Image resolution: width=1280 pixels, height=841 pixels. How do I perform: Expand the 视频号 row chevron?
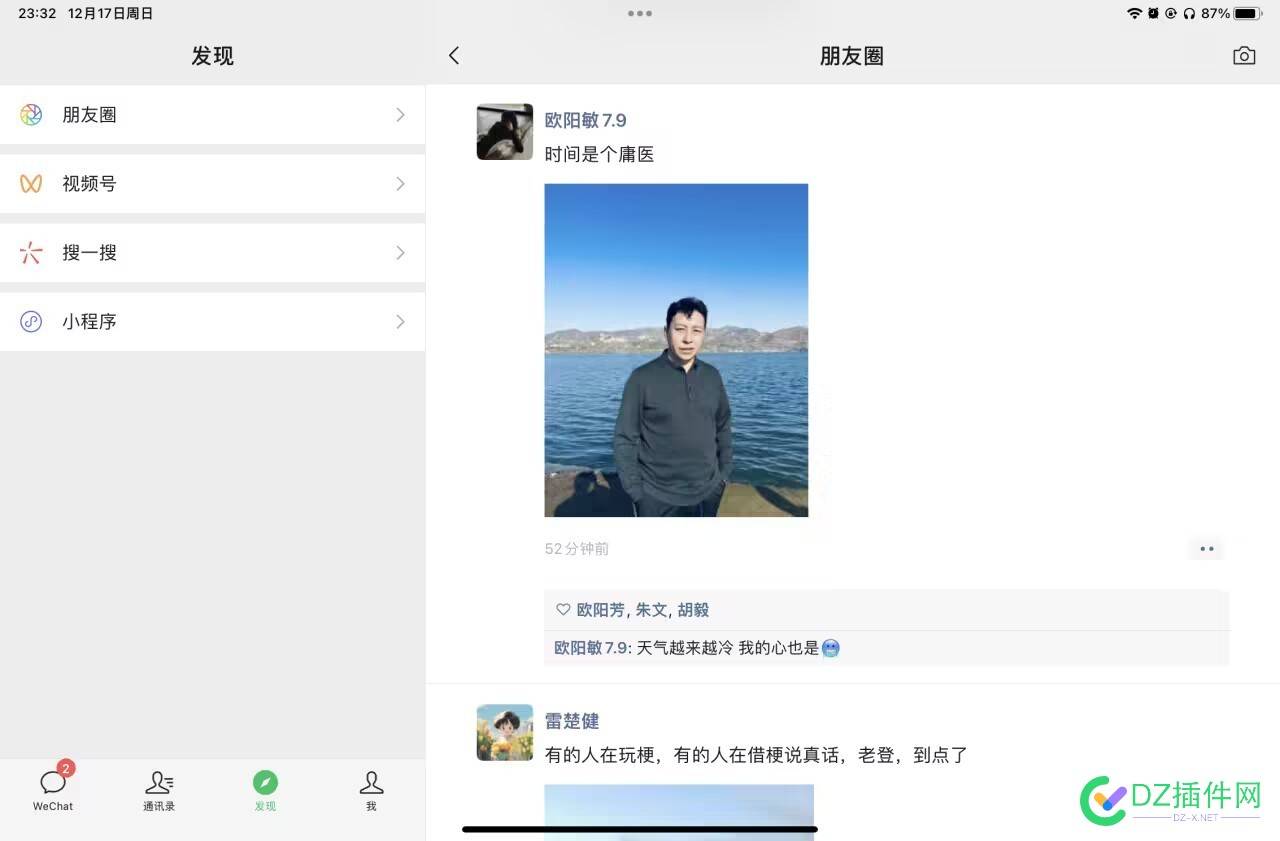(400, 184)
